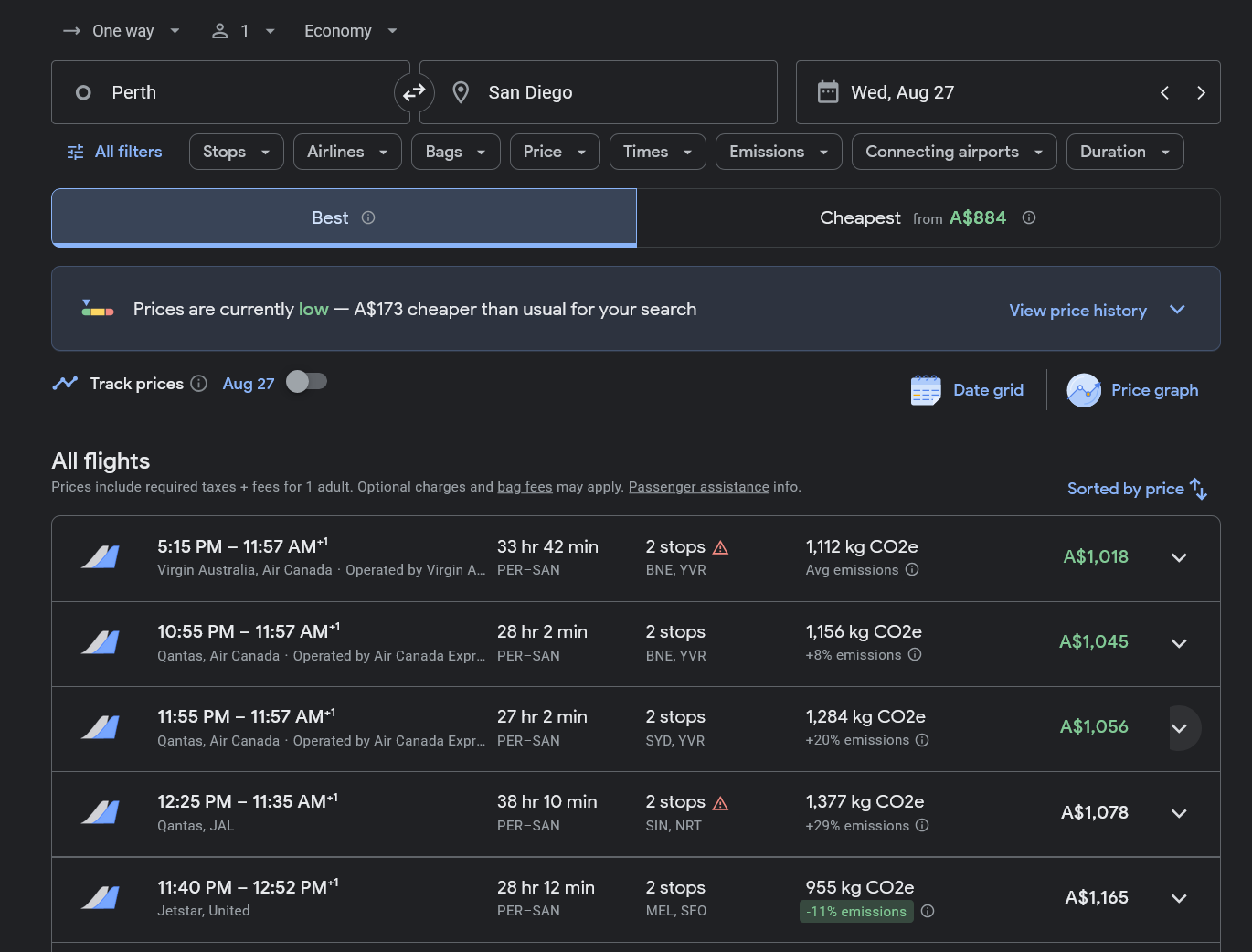Image resolution: width=1252 pixels, height=952 pixels.
Task: Click the info icon next to Best
Action: pos(368,217)
